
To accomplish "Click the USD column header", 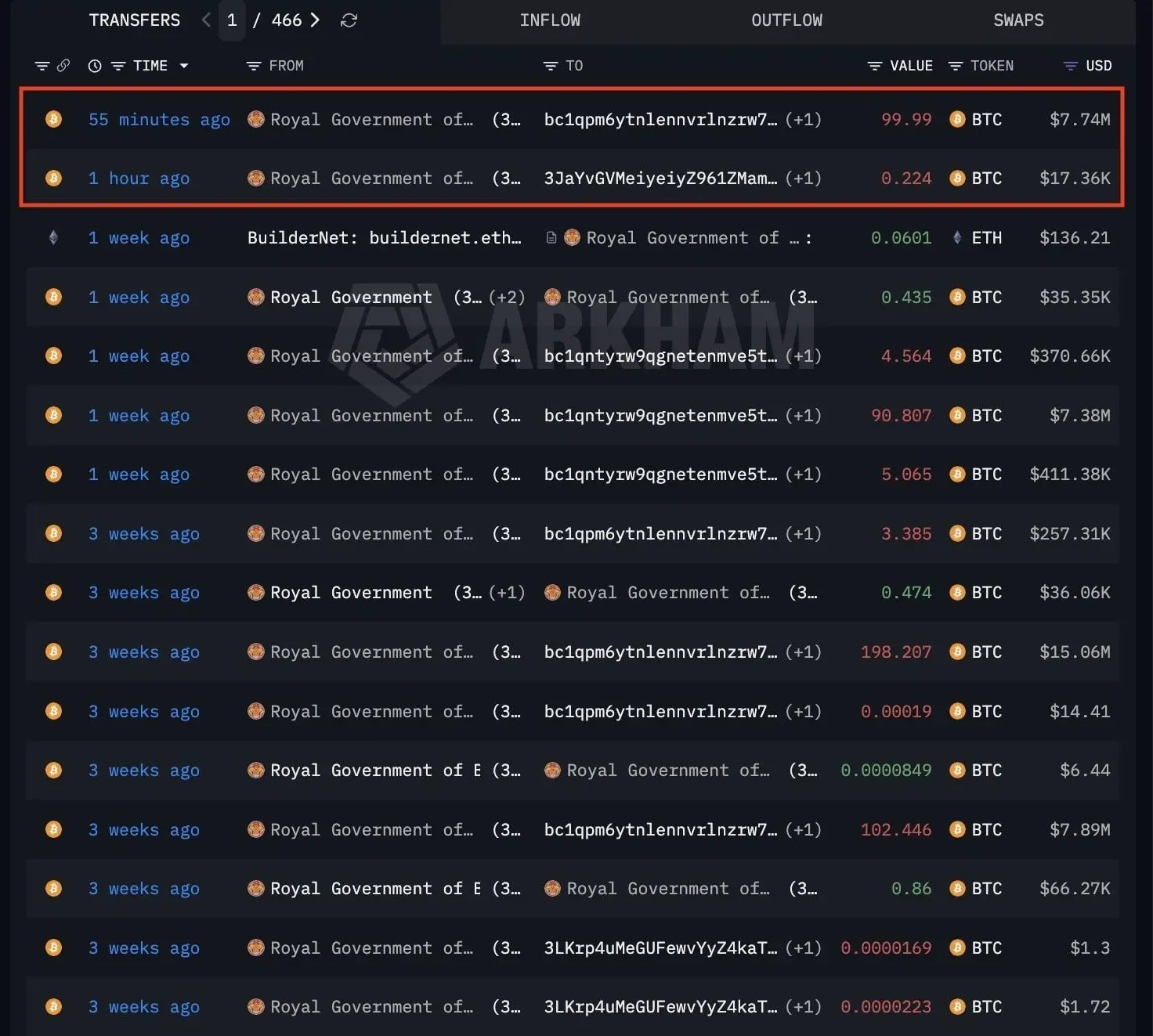I will [x=1099, y=66].
